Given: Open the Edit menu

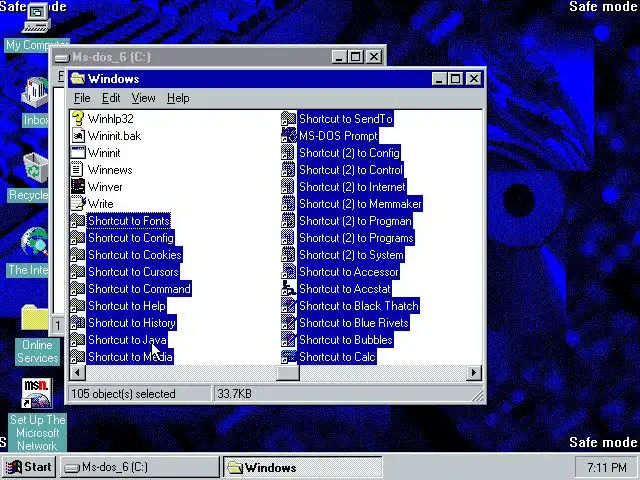Looking at the screenshot, I should (111, 98).
